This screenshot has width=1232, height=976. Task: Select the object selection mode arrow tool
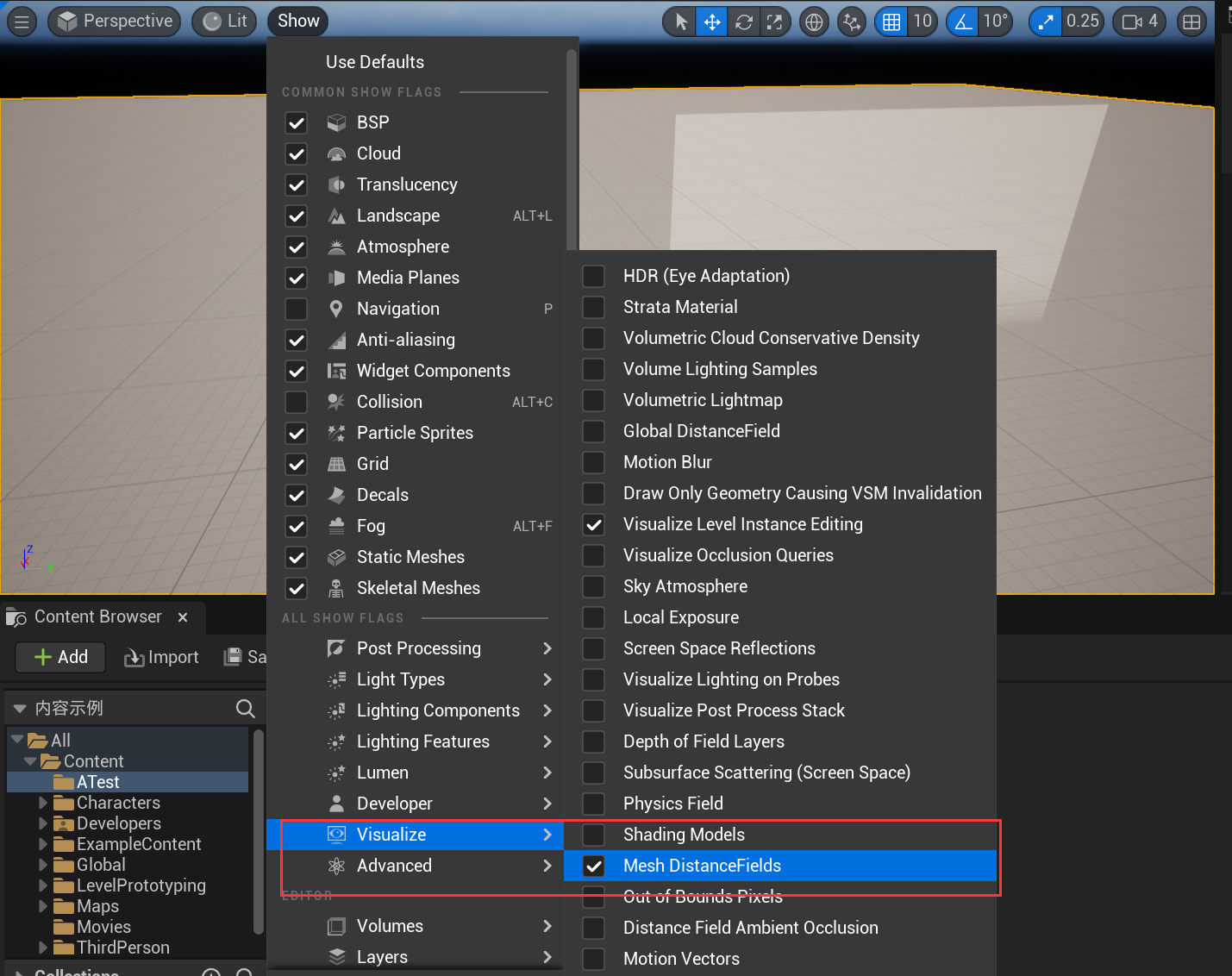[681, 22]
